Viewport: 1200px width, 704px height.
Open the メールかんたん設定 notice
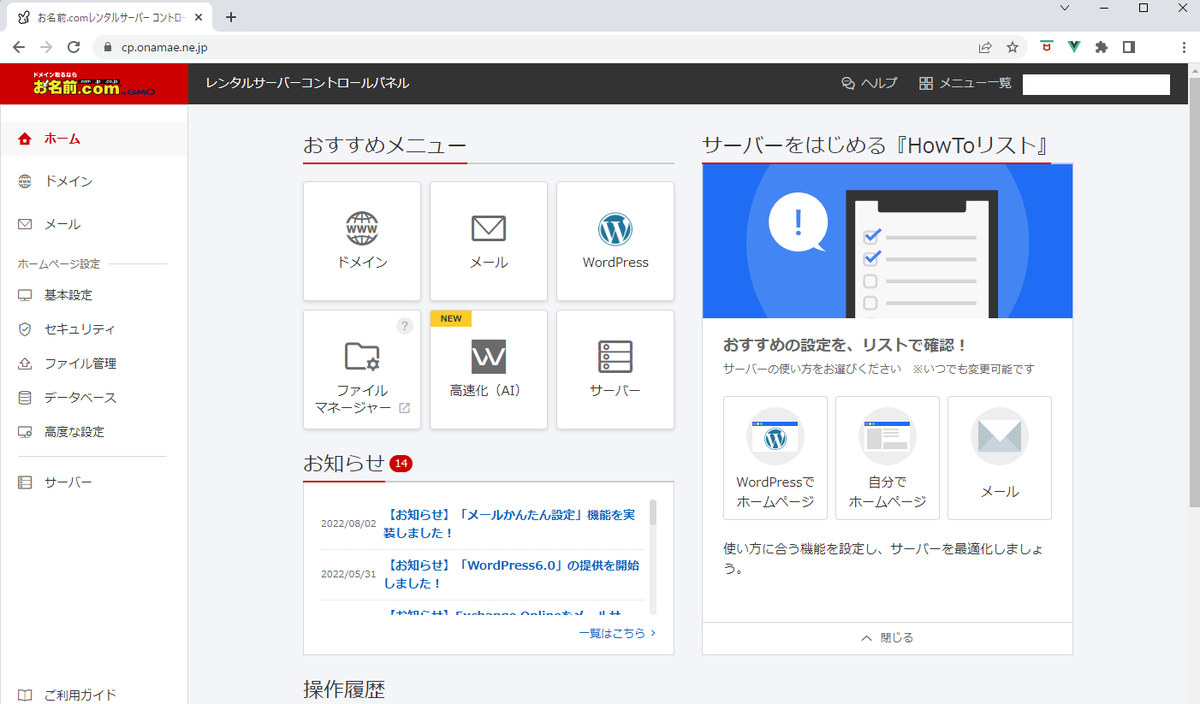[509, 524]
